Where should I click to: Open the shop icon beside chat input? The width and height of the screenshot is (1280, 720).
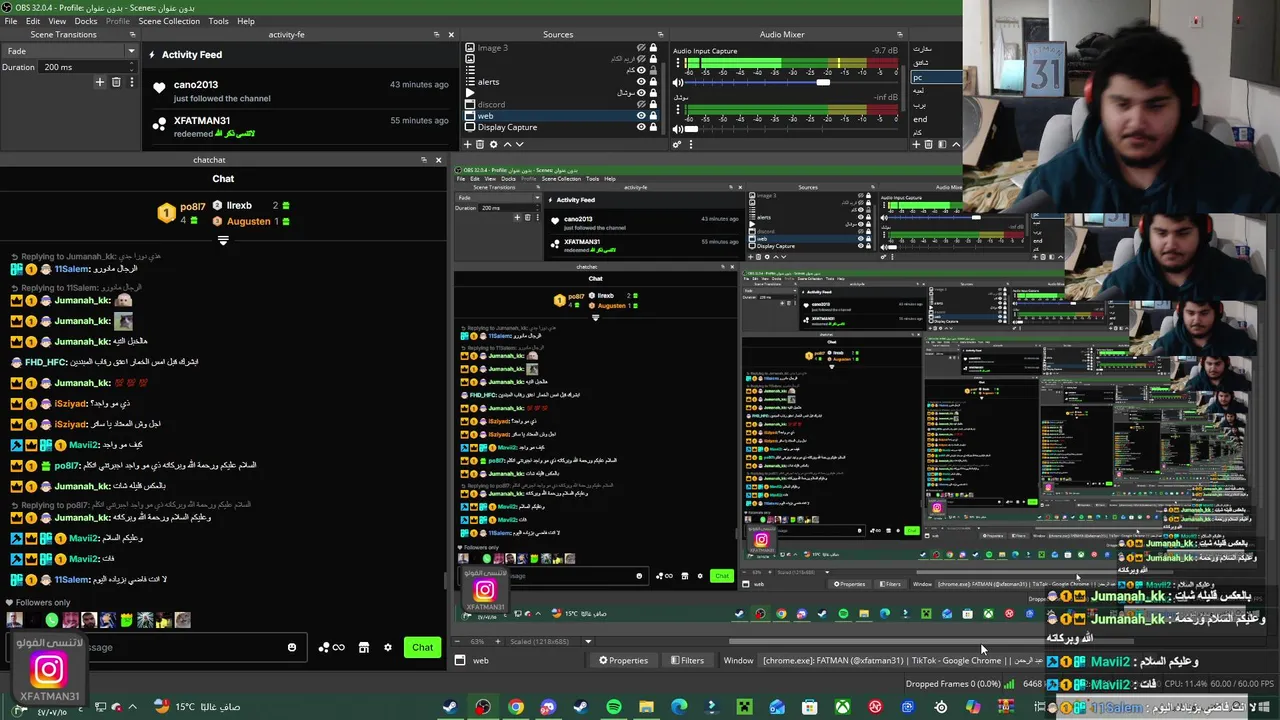tap(364, 647)
